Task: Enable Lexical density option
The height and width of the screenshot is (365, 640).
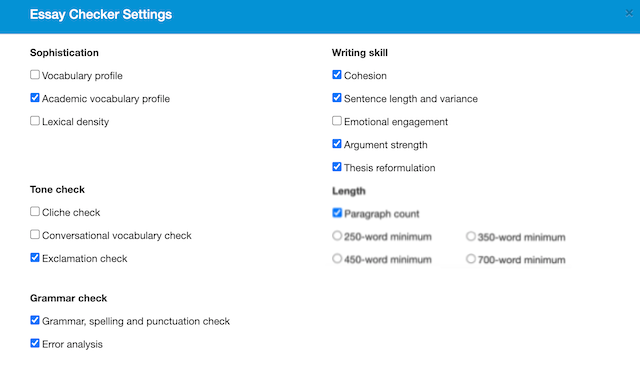Action: click(x=35, y=121)
